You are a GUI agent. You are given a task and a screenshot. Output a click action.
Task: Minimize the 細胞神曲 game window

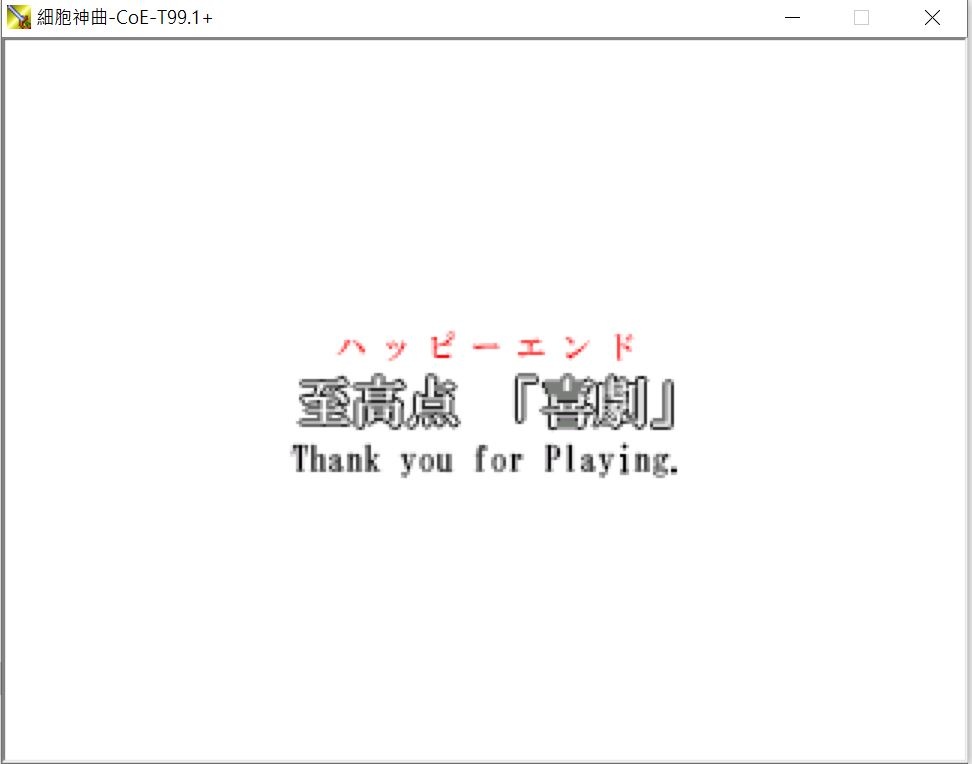coord(792,17)
